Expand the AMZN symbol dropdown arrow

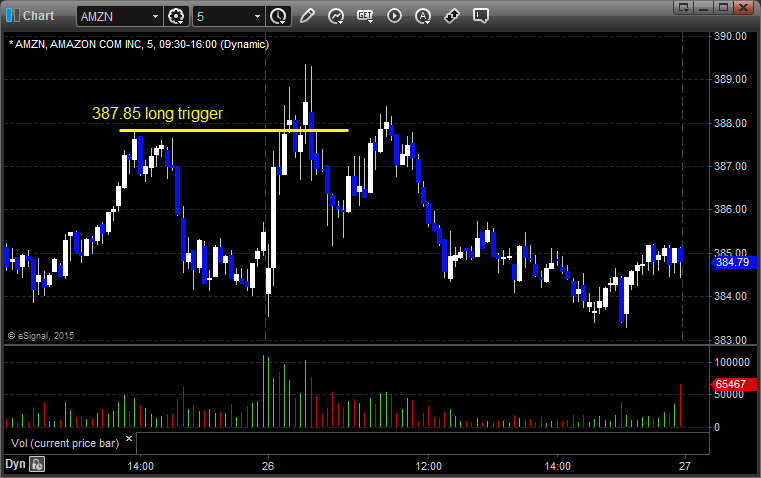tap(155, 16)
